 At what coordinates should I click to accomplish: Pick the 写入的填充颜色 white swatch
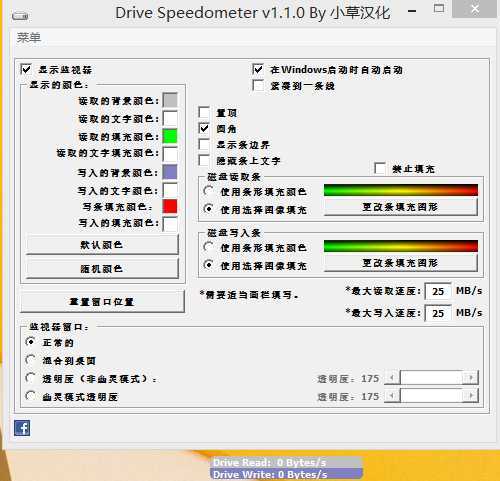coord(170,224)
